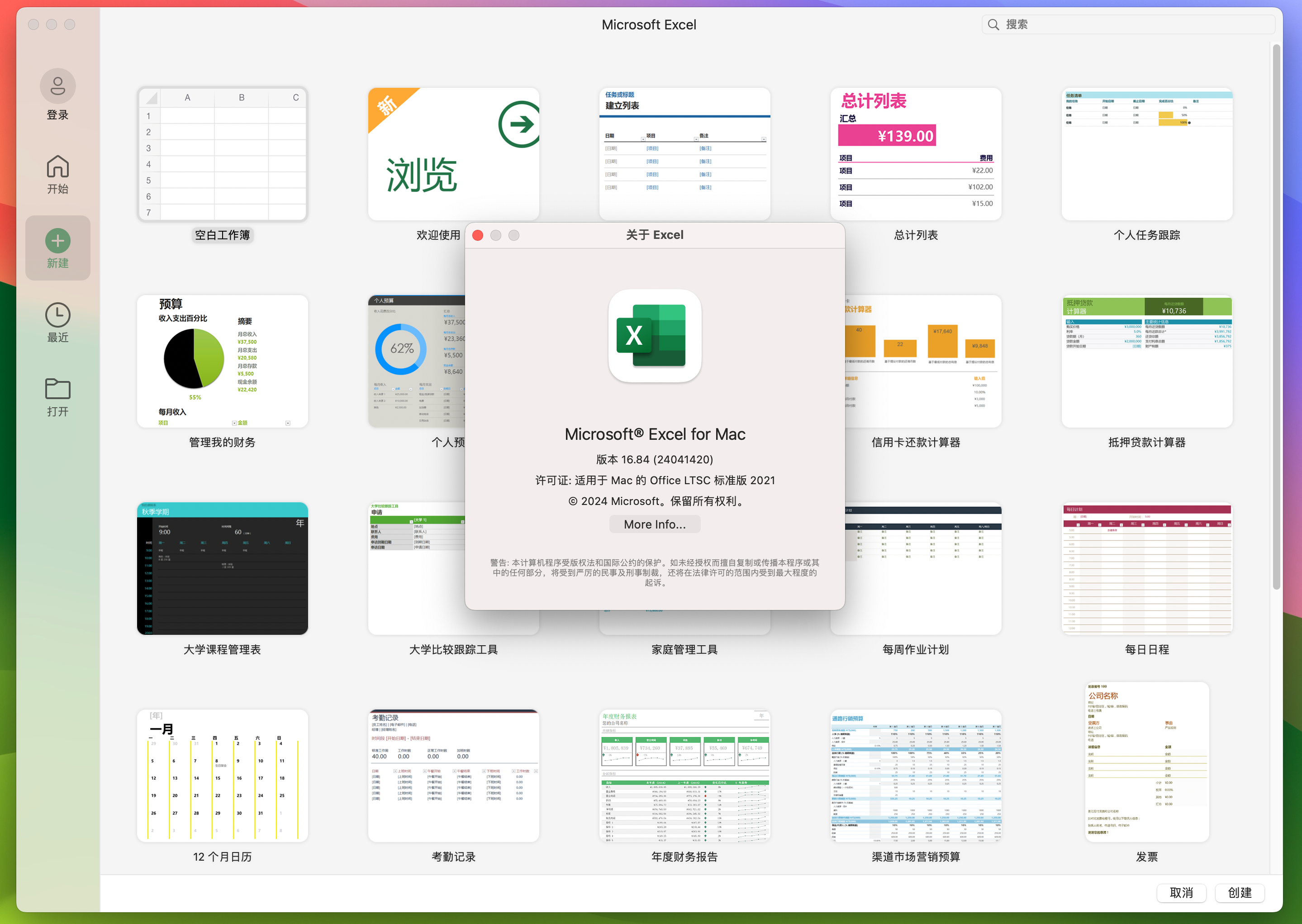Select the 12 个月日历 template
Viewport: 1302px width, 924px height.
coord(223,776)
